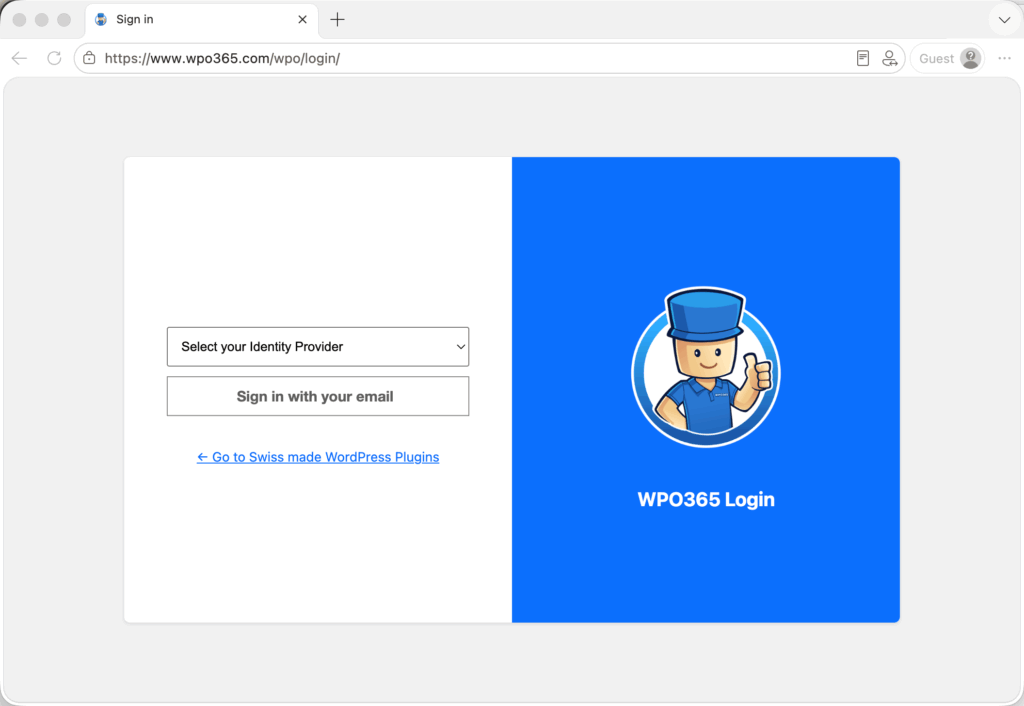Reload the page with the refresh icon
The image size is (1024, 706).
point(54,58)
